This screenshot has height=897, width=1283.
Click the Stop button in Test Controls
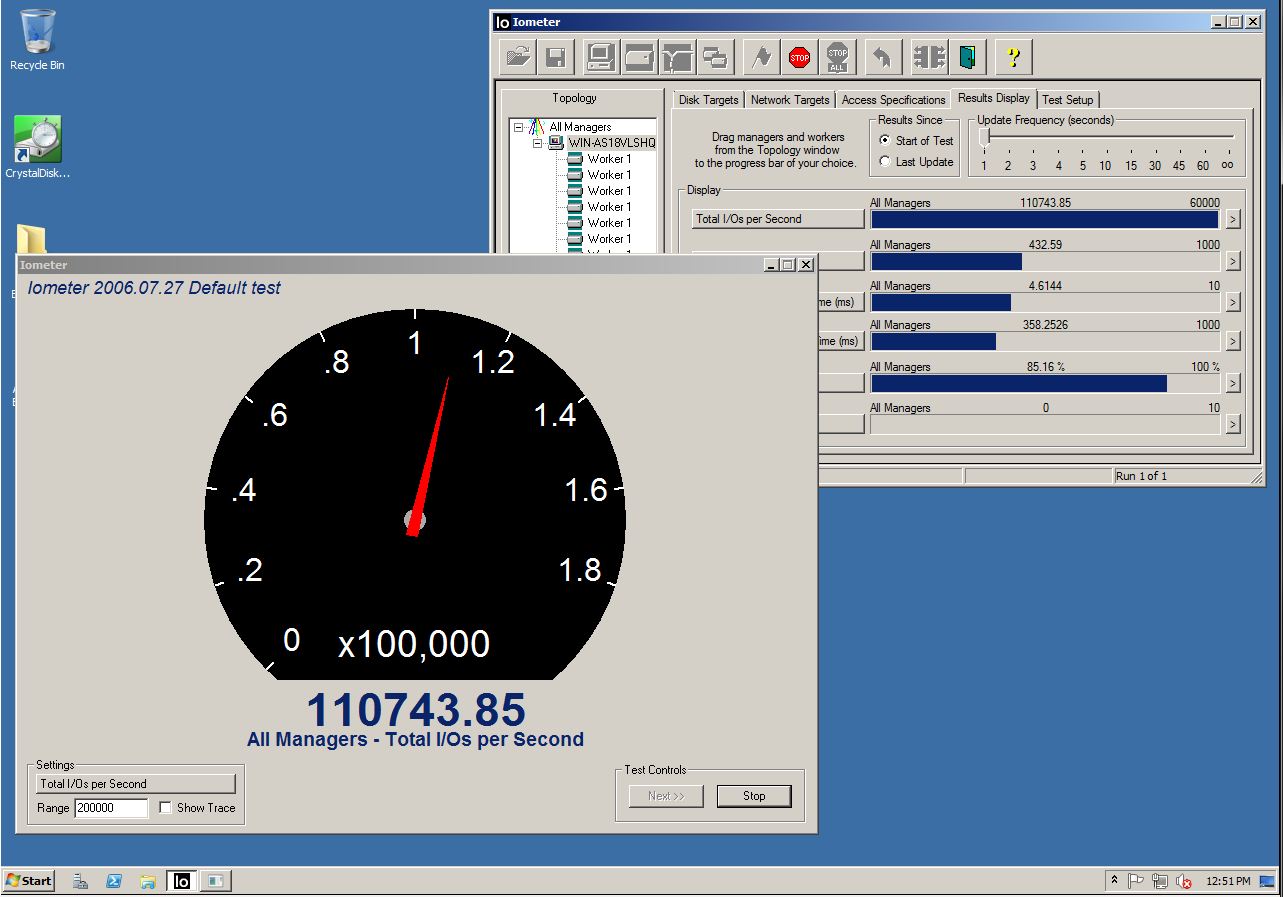coord(754,796)
